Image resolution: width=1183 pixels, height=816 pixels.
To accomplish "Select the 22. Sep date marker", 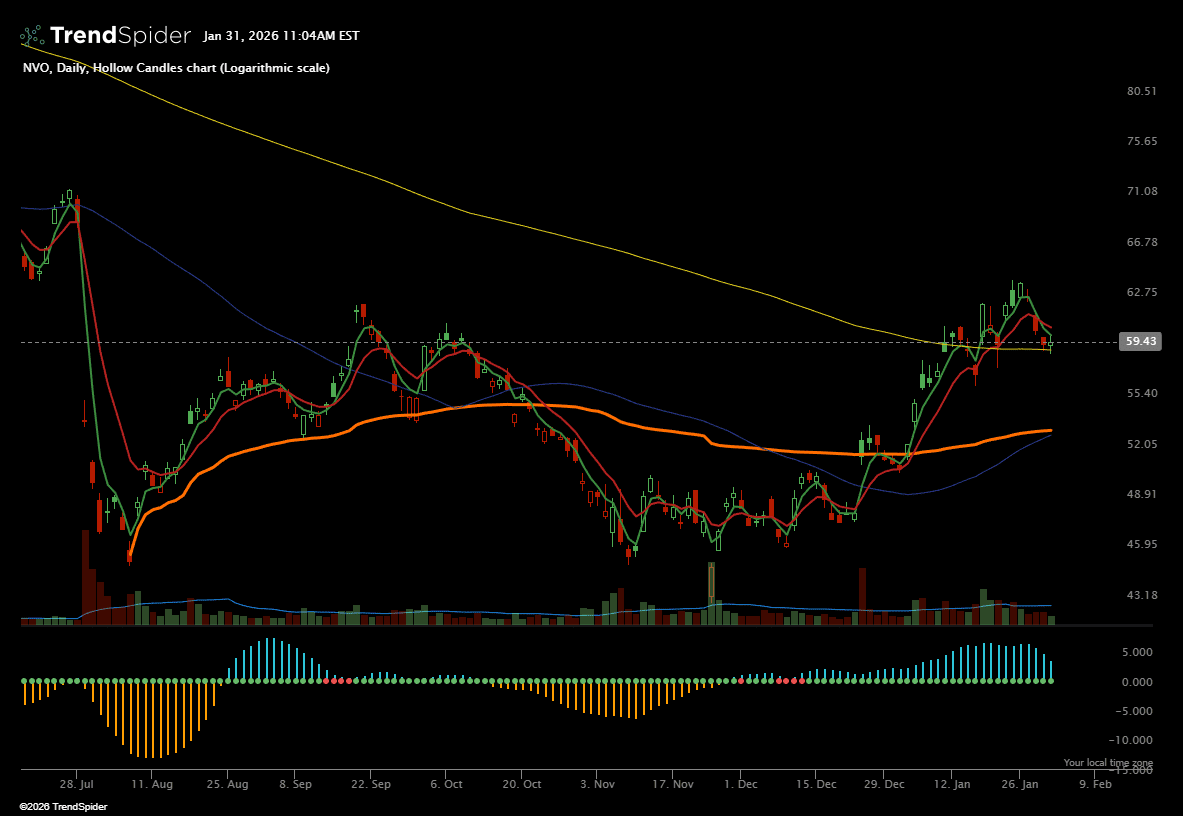I will [x=371, y=785].
